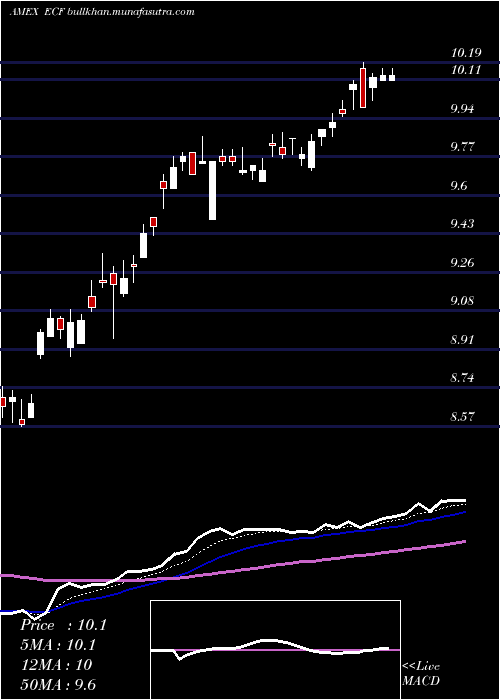The width and height of the screenshot is (500, 700).
Task: Click the 8.91 price axis label
Action: (x=464, y=340)
